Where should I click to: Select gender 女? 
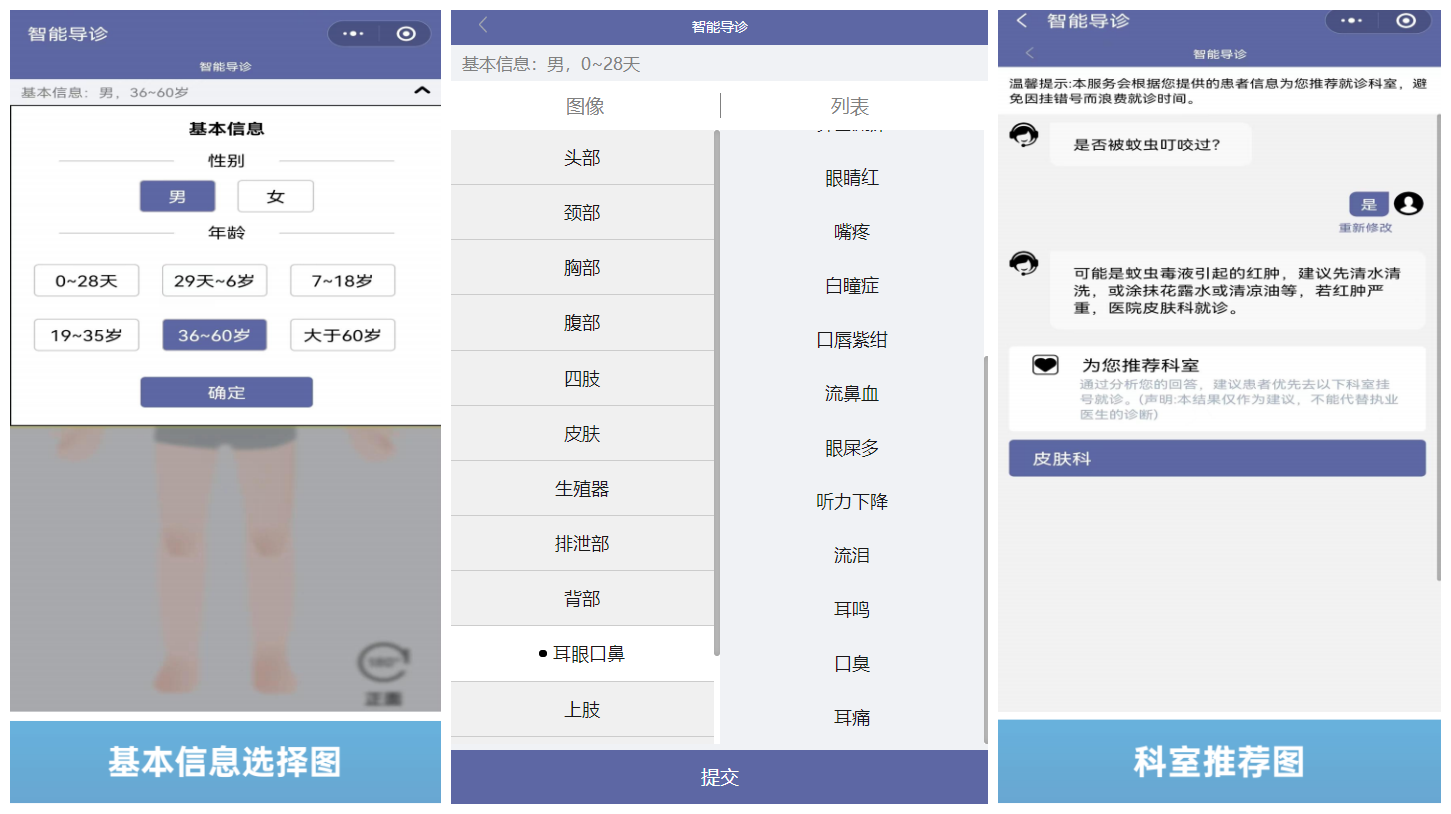pos(275,196)
